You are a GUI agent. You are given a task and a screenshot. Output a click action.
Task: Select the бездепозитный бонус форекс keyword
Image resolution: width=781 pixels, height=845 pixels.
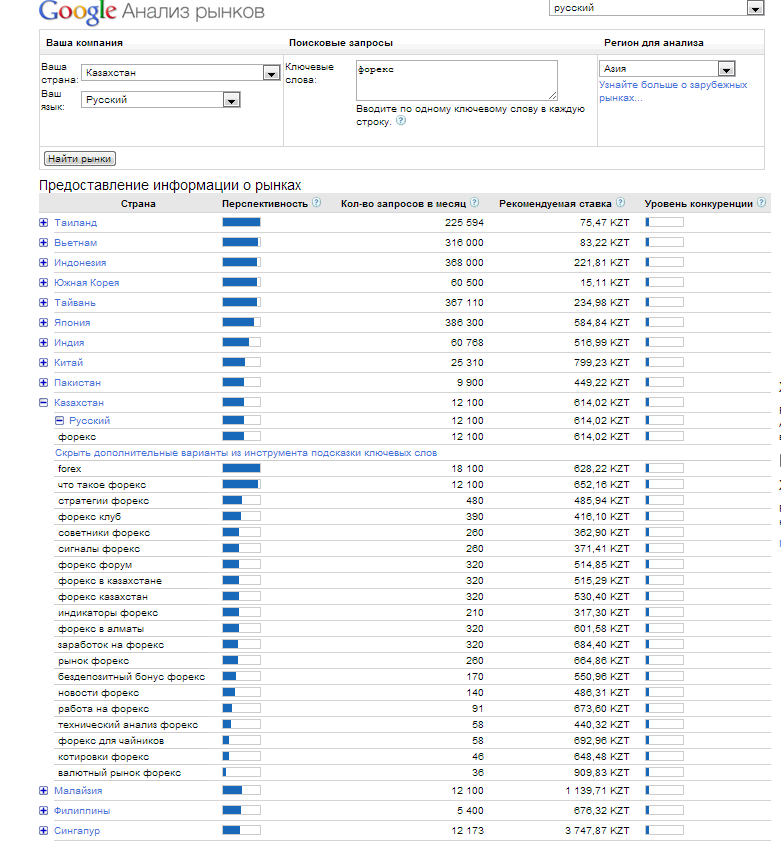pos(132,677)
